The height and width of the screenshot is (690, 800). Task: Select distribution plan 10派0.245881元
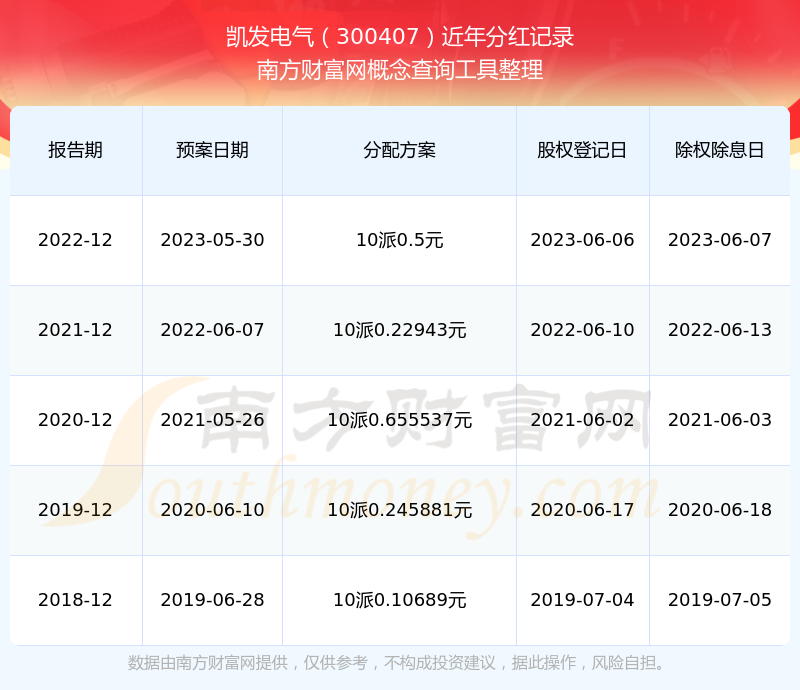[399, 509]
